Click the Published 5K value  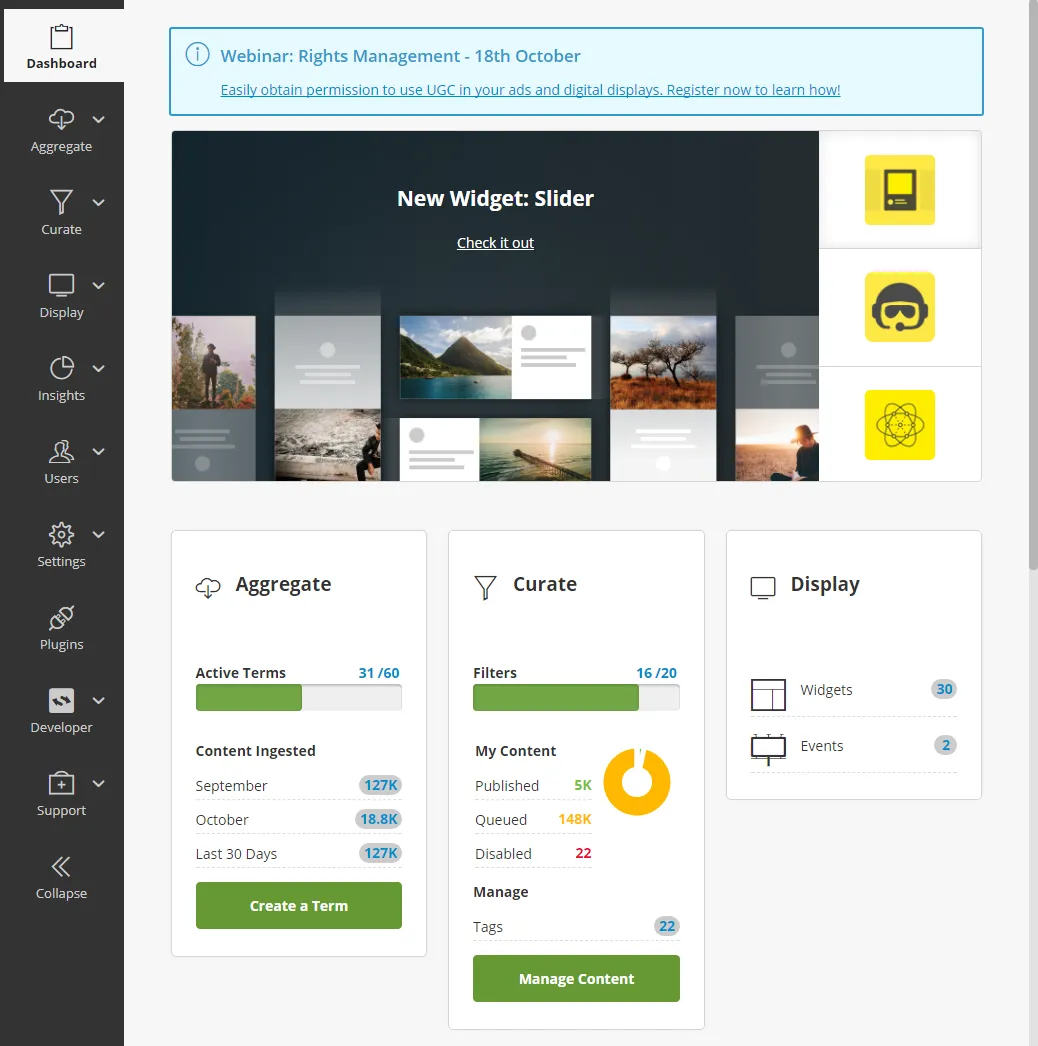pos(582,785)
